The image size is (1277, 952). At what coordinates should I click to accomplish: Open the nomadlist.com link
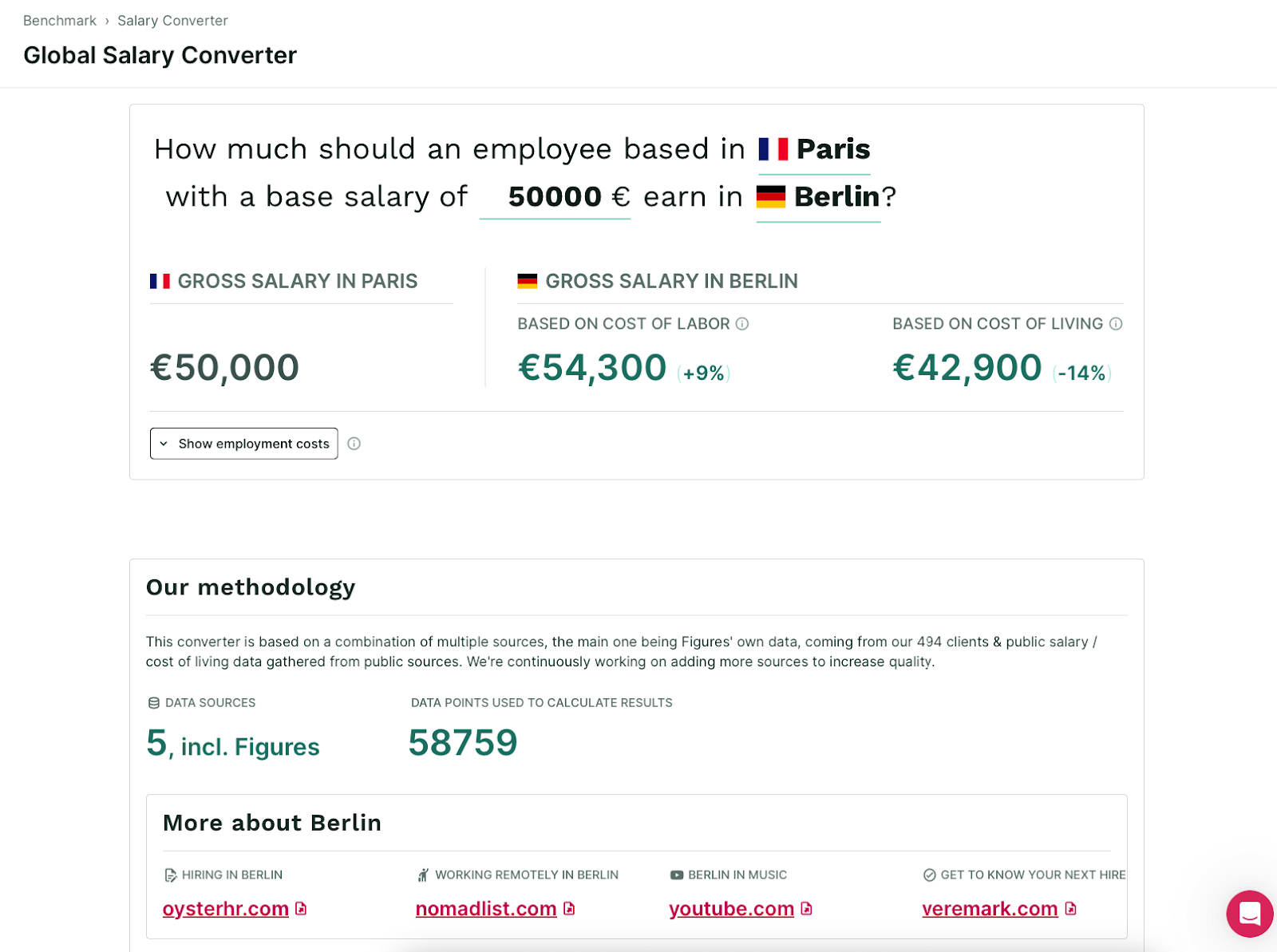tap(486, 909)
